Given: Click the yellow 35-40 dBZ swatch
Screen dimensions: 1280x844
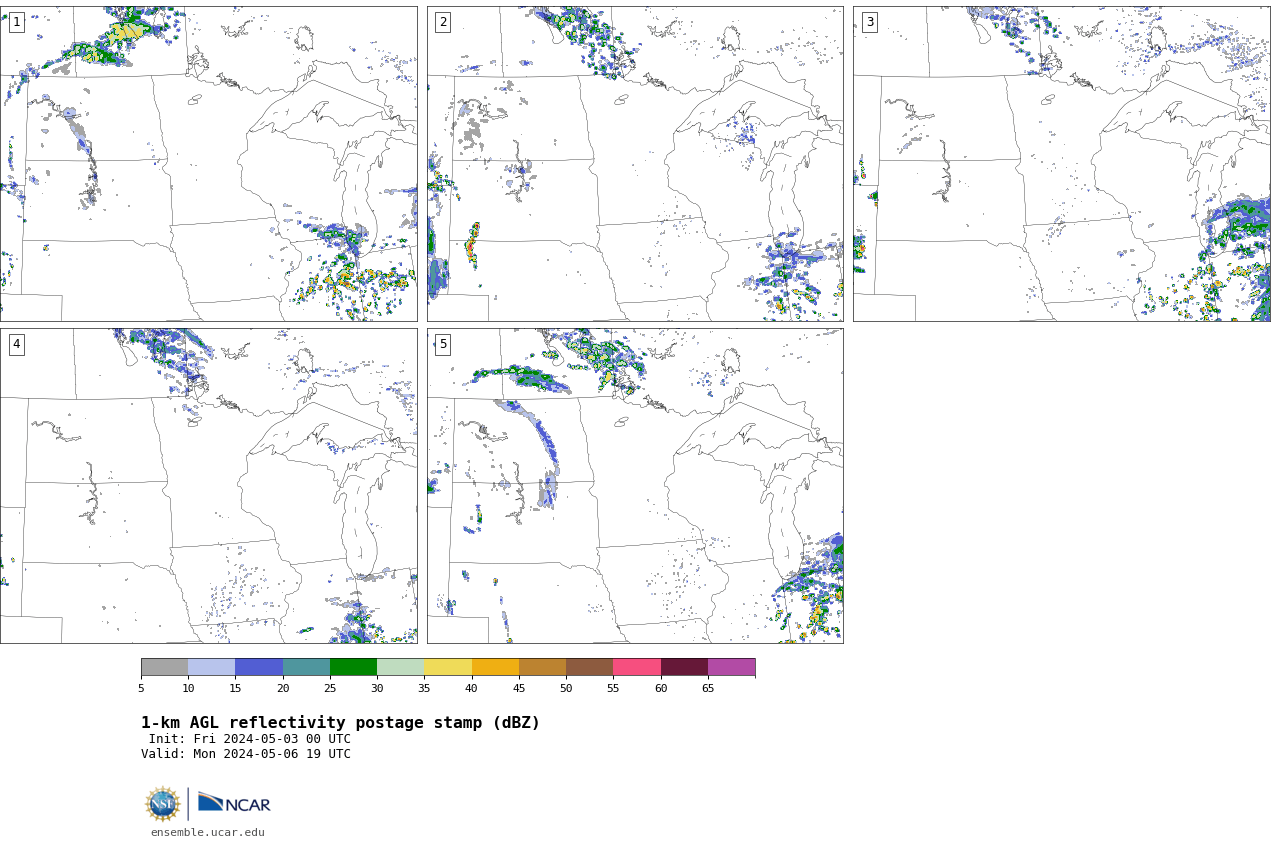Looking at the screenshot, I should [x=448, y=667].
